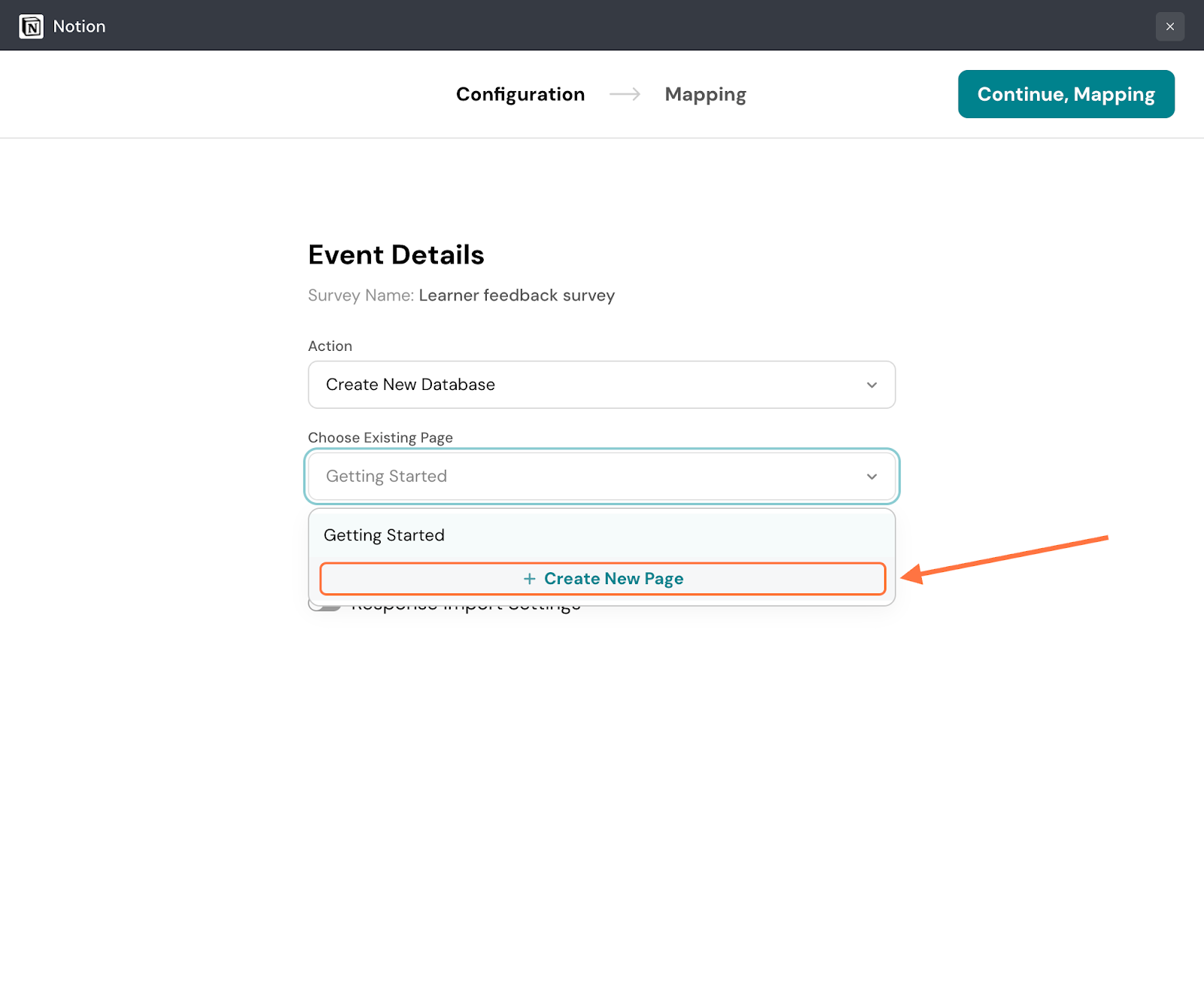Click the Notion title text in header
This screenshot has height=996, width=1204.
point(79,26)
